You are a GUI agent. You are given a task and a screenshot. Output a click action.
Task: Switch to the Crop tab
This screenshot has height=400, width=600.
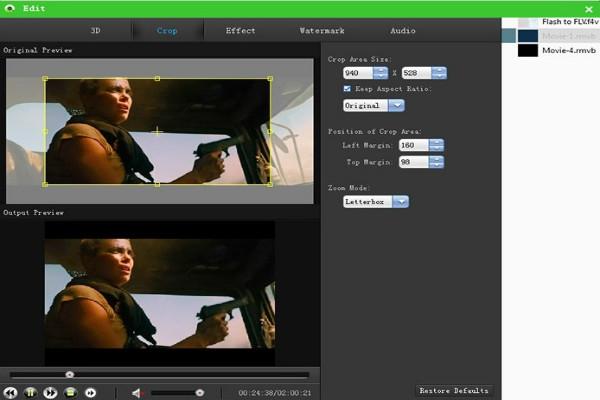click(x=167, y=31)
